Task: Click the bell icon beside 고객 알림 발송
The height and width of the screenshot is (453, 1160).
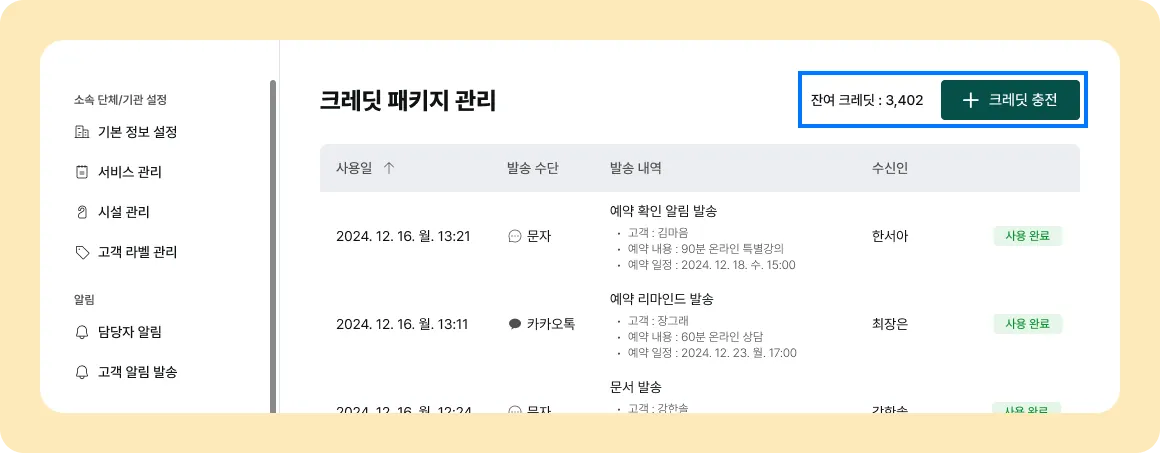Action: 82,372
